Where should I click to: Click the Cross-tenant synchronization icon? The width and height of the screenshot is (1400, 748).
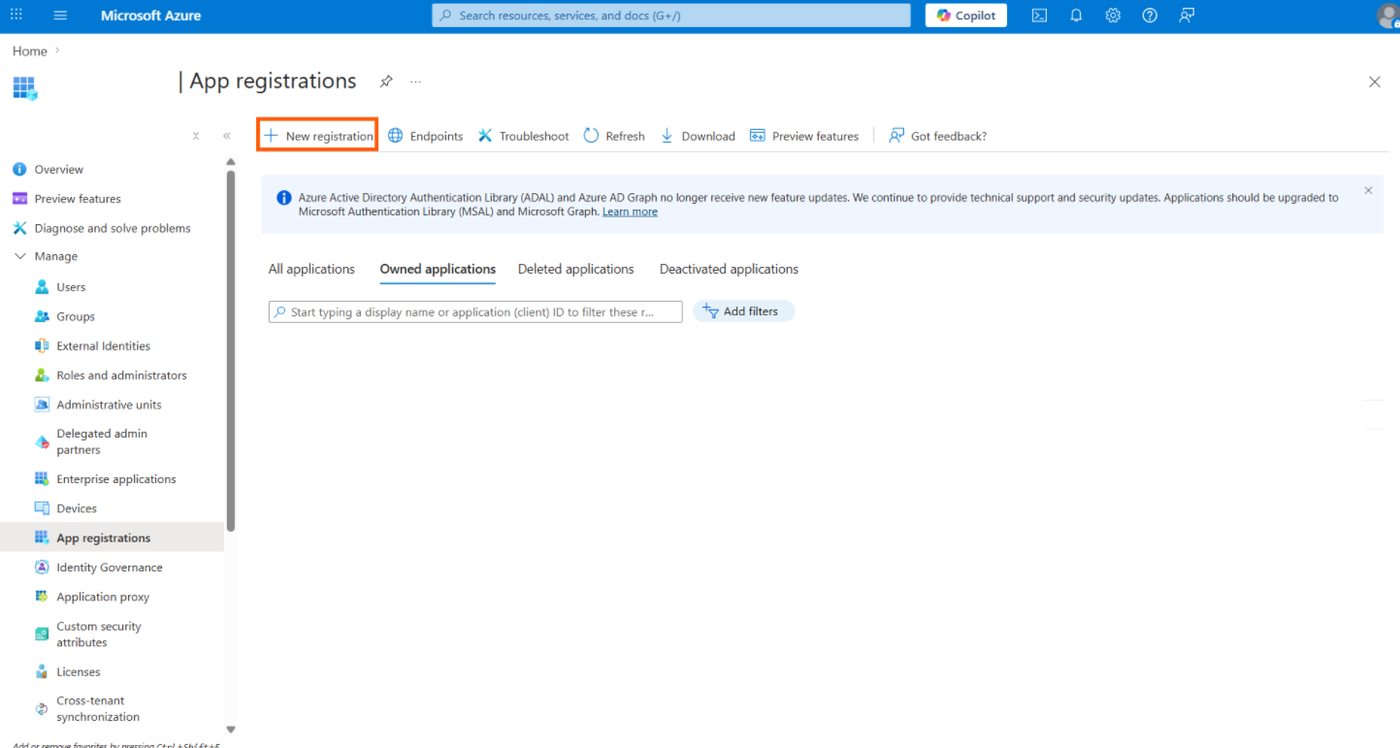coord(42,709)
